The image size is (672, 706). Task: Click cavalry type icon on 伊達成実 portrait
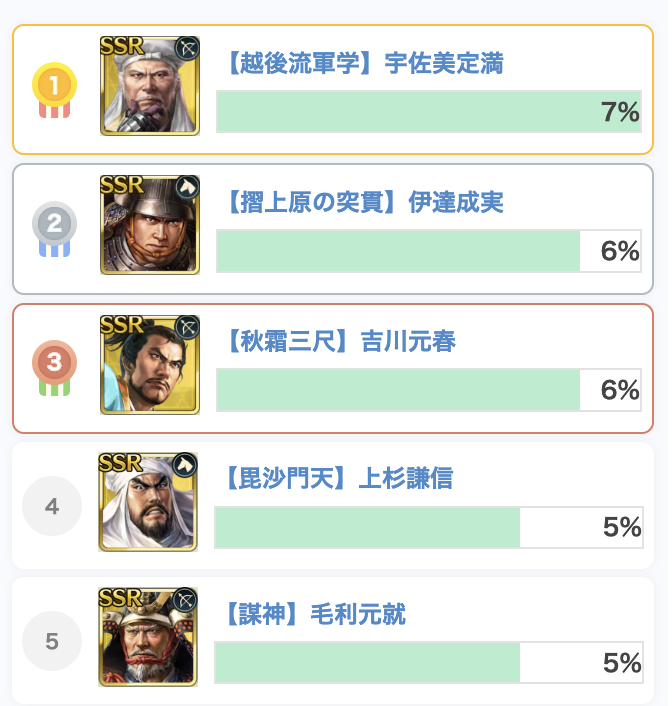tap(187, 187)
